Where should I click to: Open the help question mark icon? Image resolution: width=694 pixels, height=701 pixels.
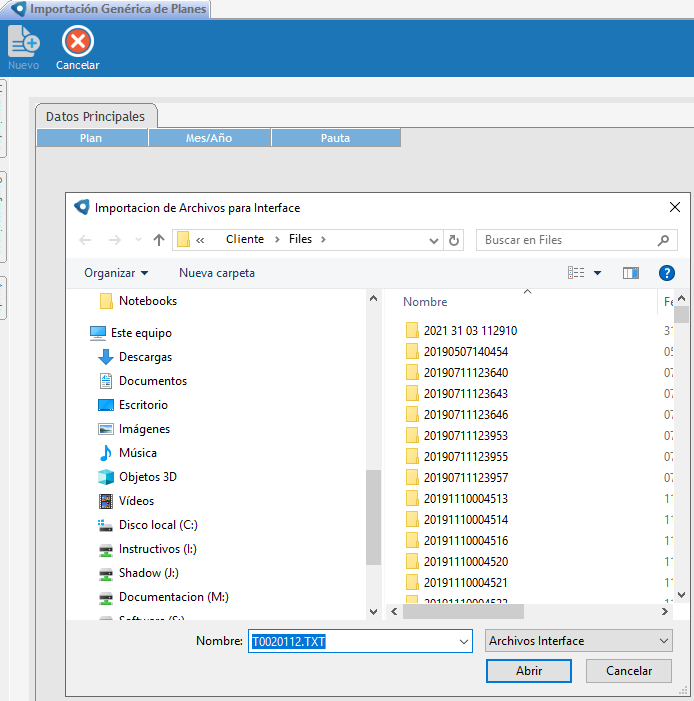point(667,273)
